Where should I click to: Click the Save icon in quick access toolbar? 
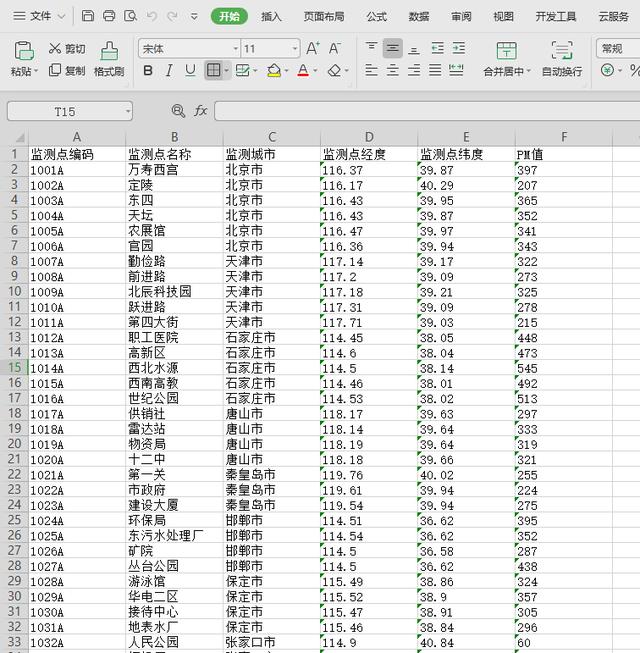88,16
